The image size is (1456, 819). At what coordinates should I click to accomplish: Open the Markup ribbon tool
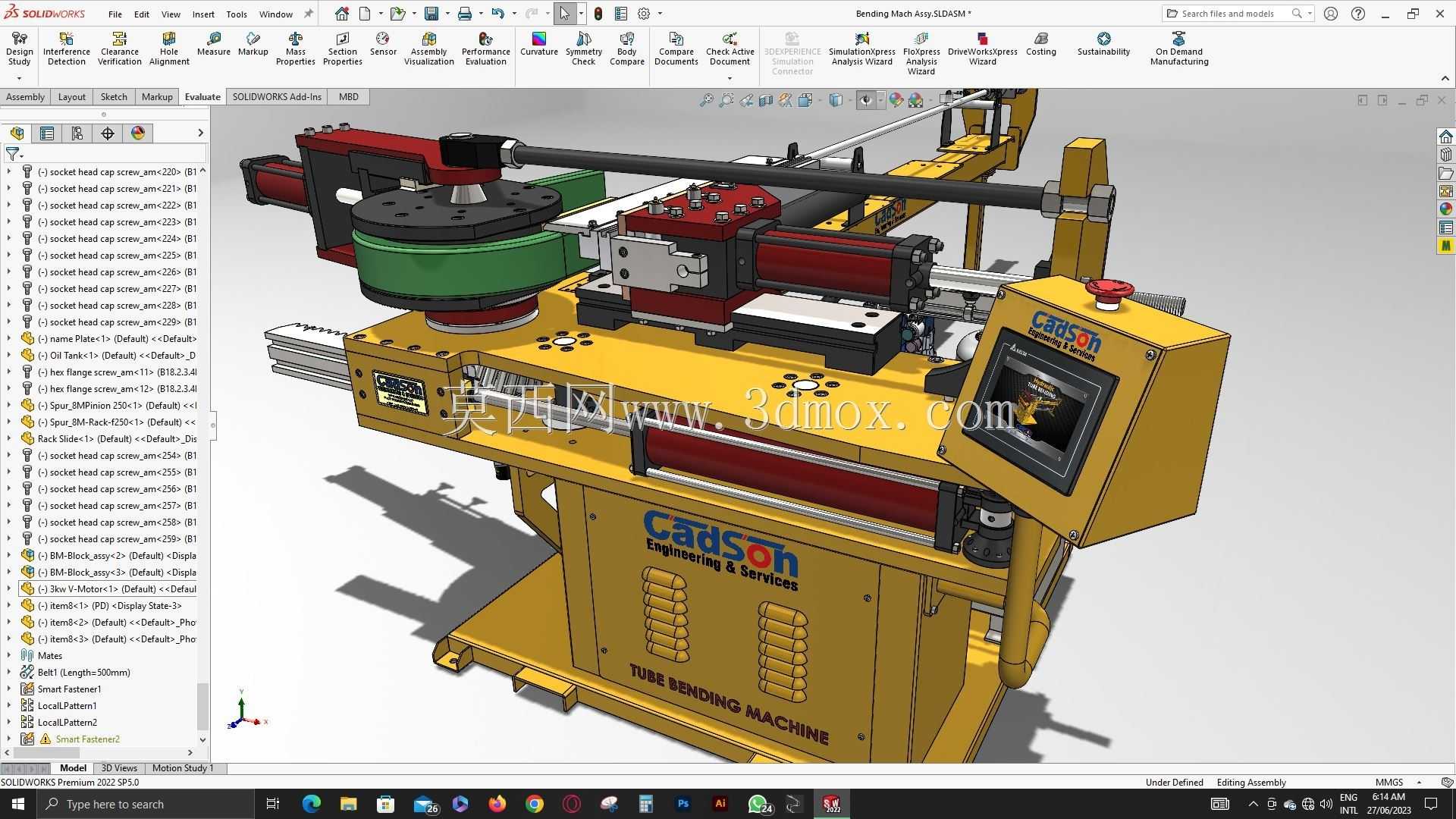click(253, 44)
